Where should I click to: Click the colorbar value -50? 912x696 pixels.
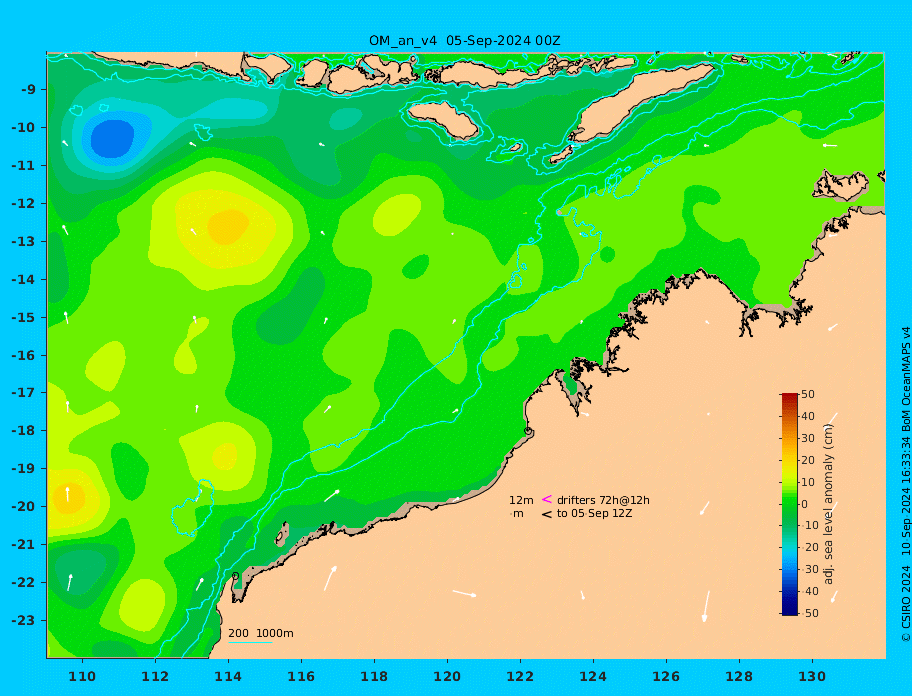810,613
